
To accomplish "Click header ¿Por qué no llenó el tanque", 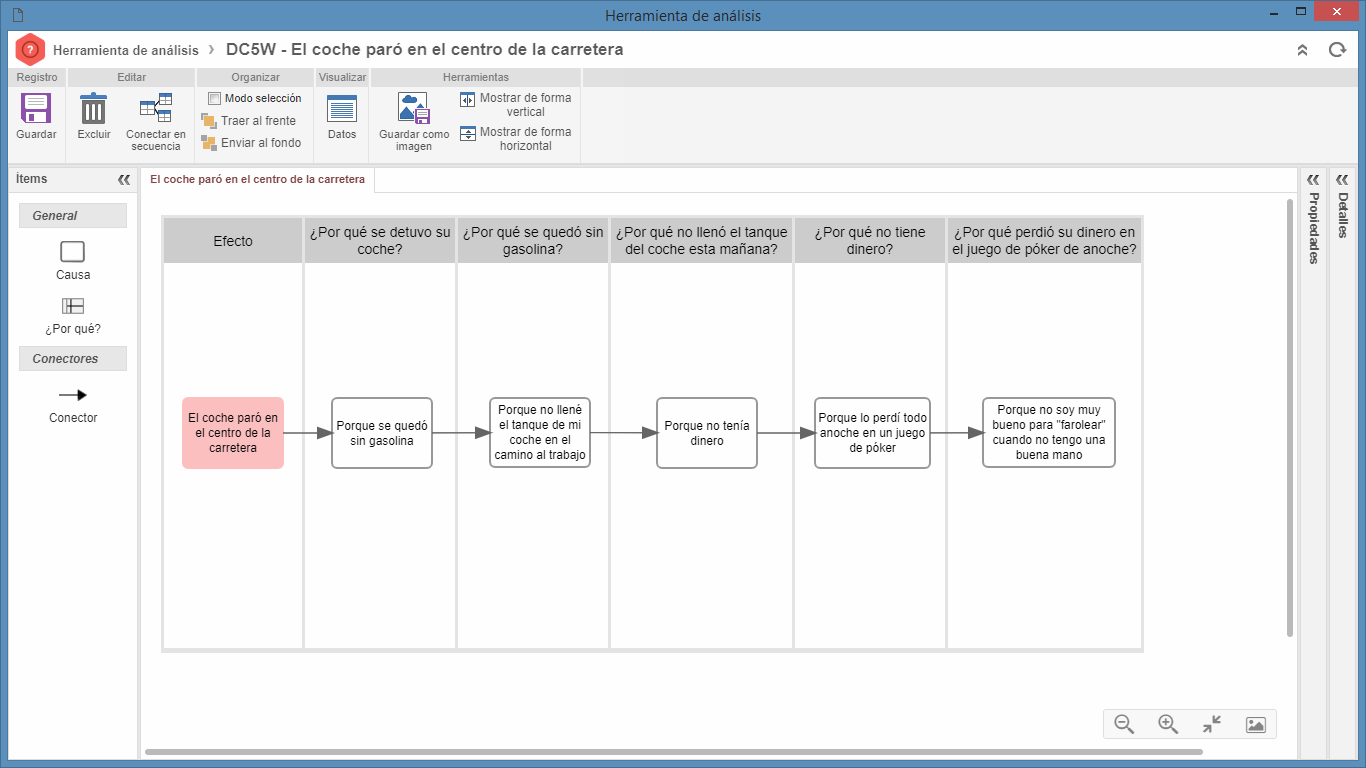I will (x=701, y=241).
